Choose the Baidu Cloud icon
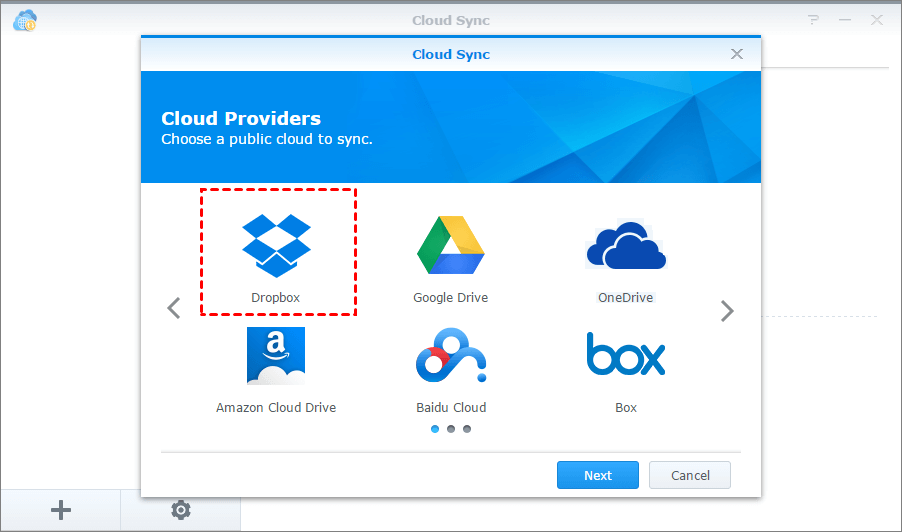 click(451, 355)
